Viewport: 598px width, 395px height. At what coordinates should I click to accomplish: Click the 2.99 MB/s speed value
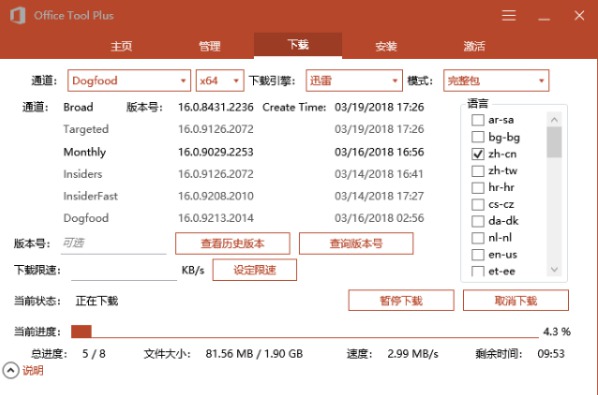point(413,354)
